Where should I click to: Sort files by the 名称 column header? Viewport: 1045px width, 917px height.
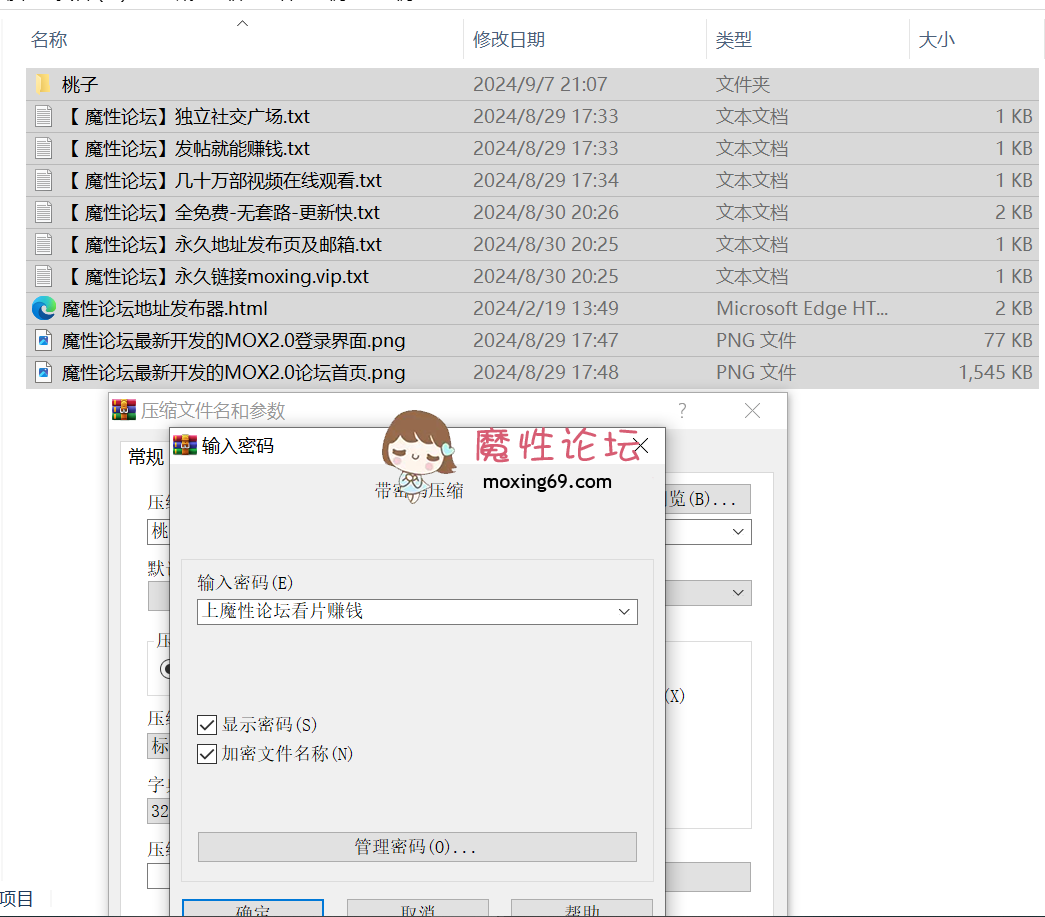click(49, 40)
